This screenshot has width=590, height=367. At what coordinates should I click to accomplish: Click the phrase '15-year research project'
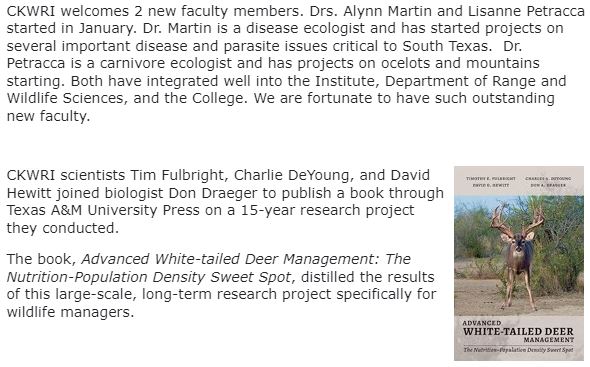327,211
